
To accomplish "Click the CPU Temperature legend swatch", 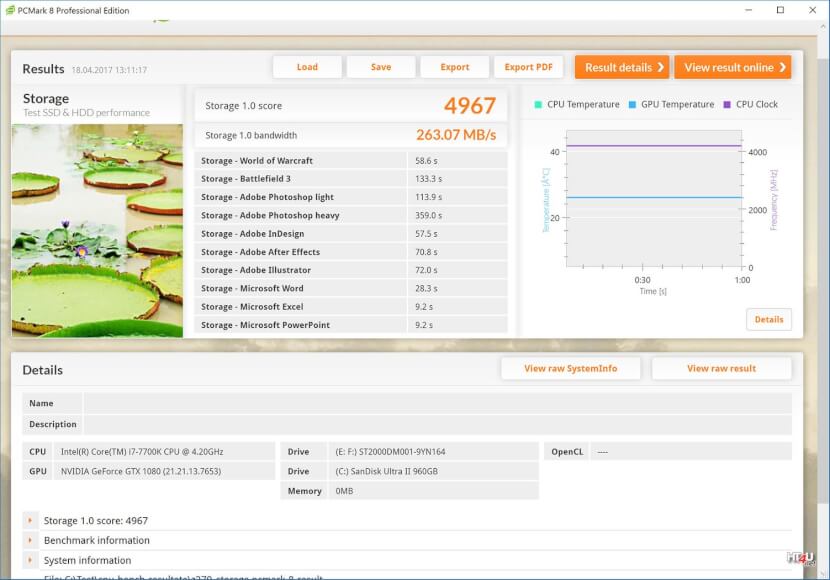I will [538, 104].
